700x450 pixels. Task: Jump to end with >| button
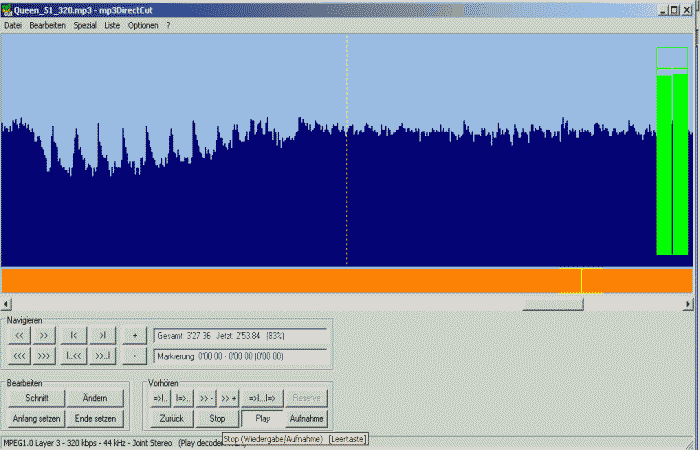click(x=103, y=335)
